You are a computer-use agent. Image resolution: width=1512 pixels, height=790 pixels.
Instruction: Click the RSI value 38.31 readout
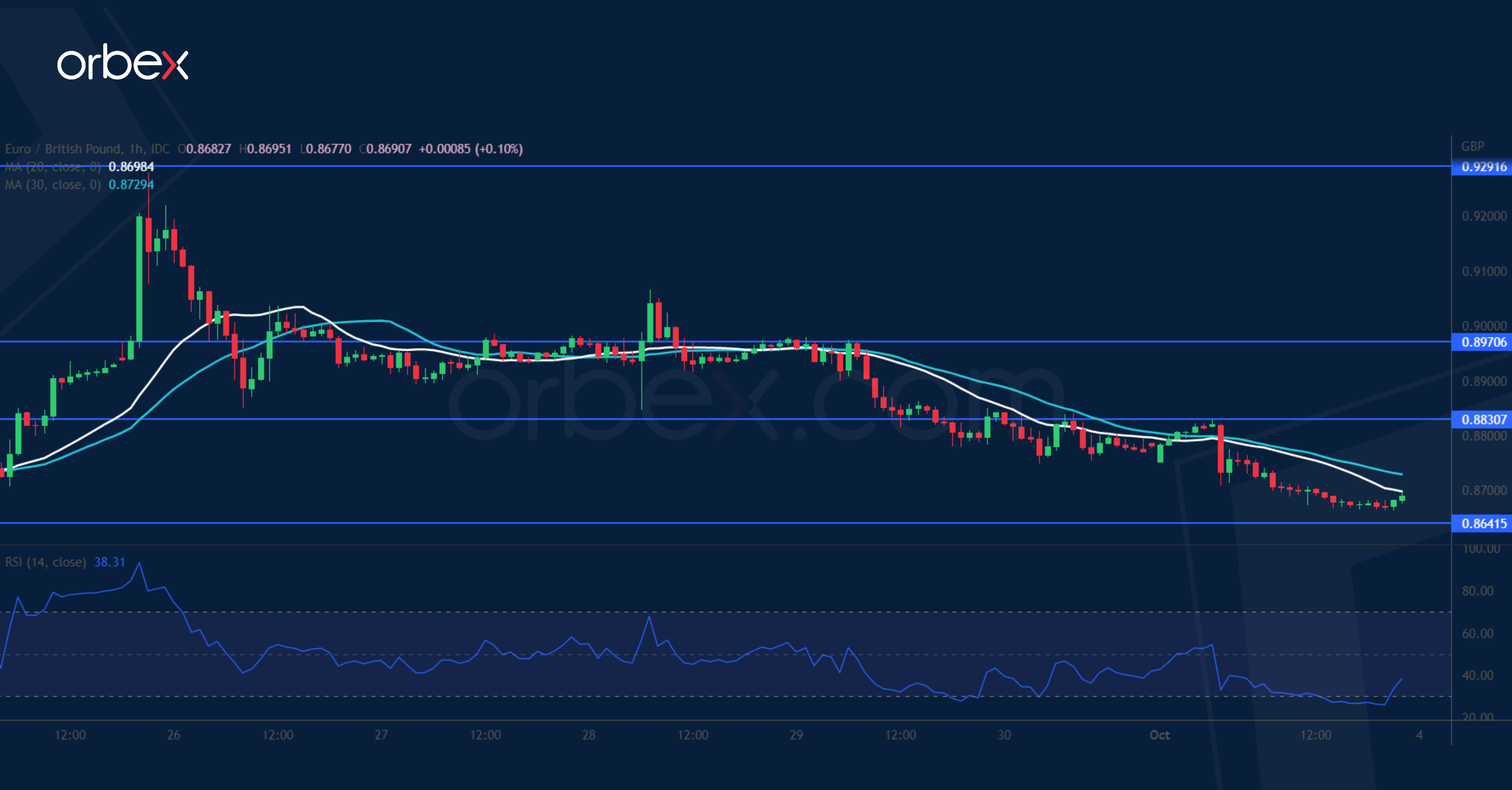tap(110, 562)
